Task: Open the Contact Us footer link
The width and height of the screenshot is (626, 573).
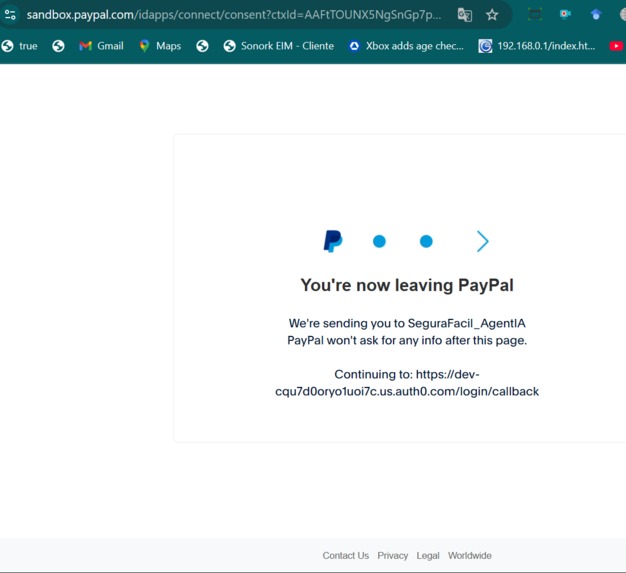Action: click(x=346, y=555)
